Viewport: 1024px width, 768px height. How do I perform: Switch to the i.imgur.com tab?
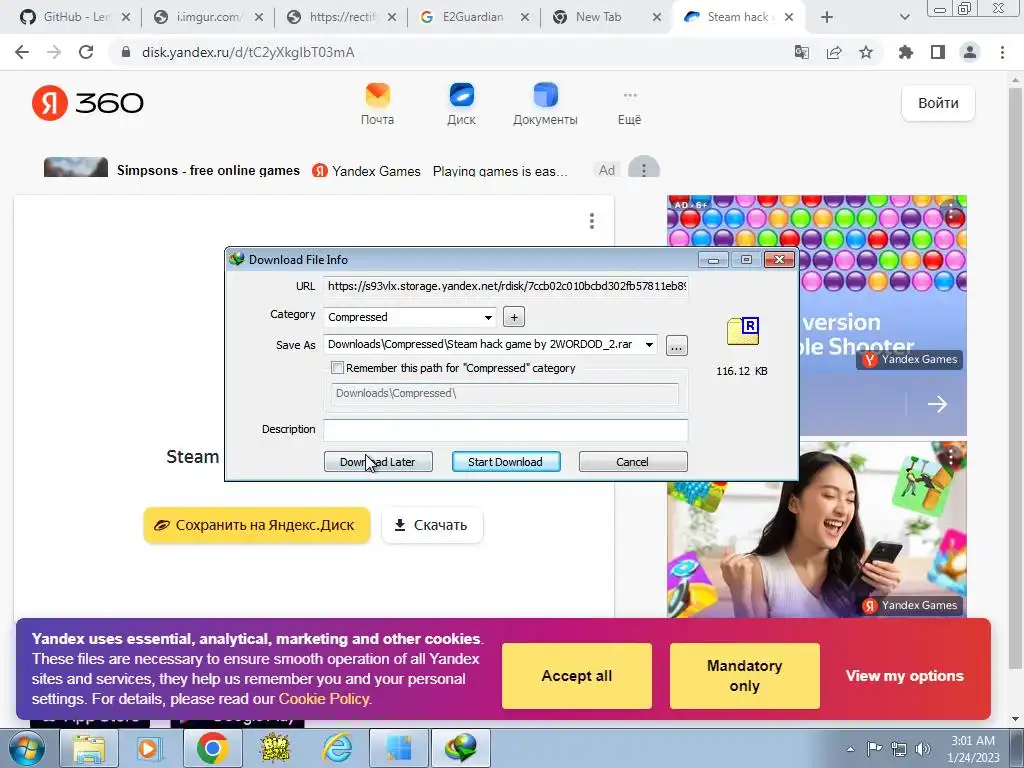(x=208, y=17)
